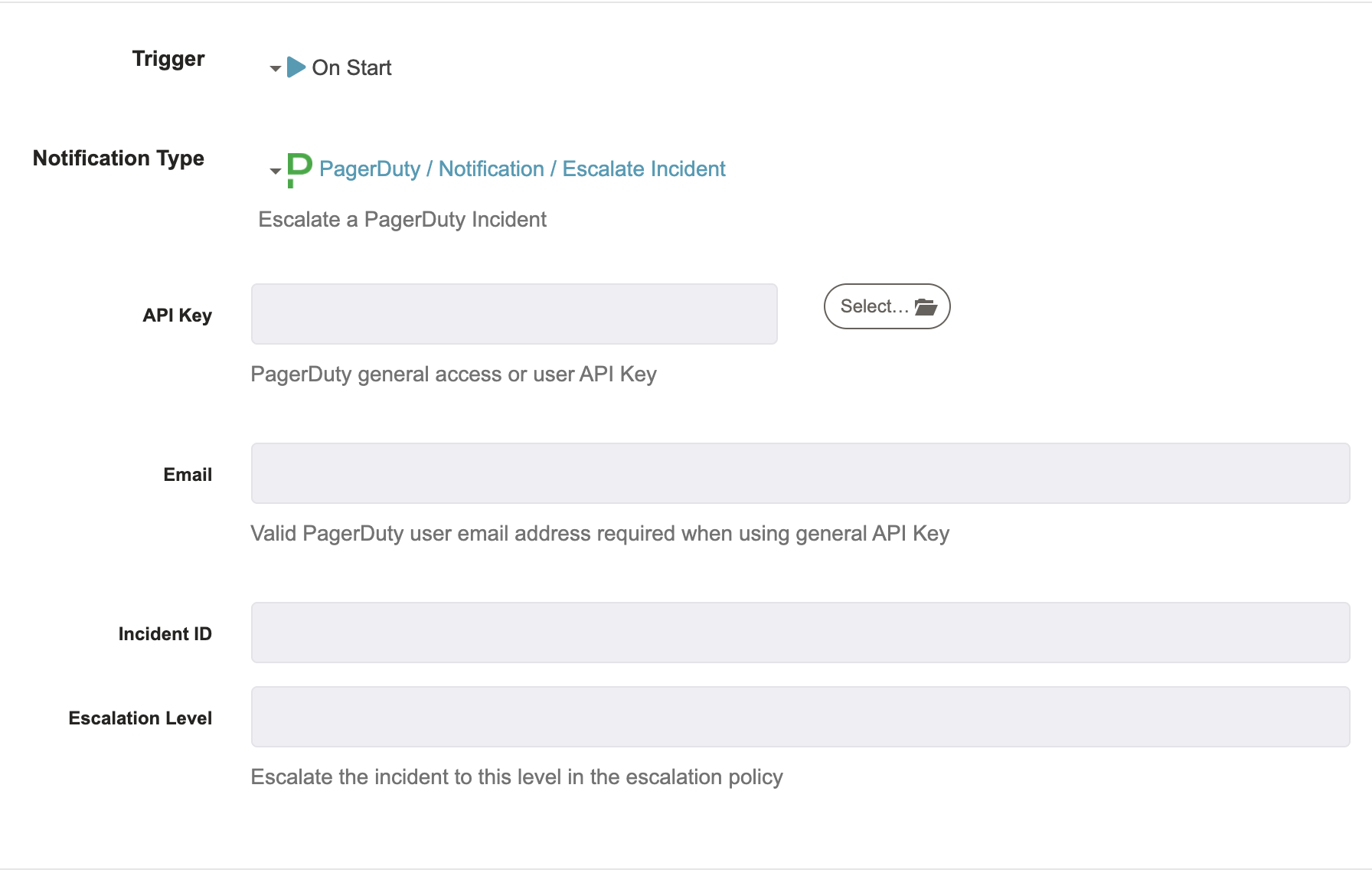
Task: Open PagerDuty / Notification / Escalate Incident link
Action: click(x=522, y=168)
